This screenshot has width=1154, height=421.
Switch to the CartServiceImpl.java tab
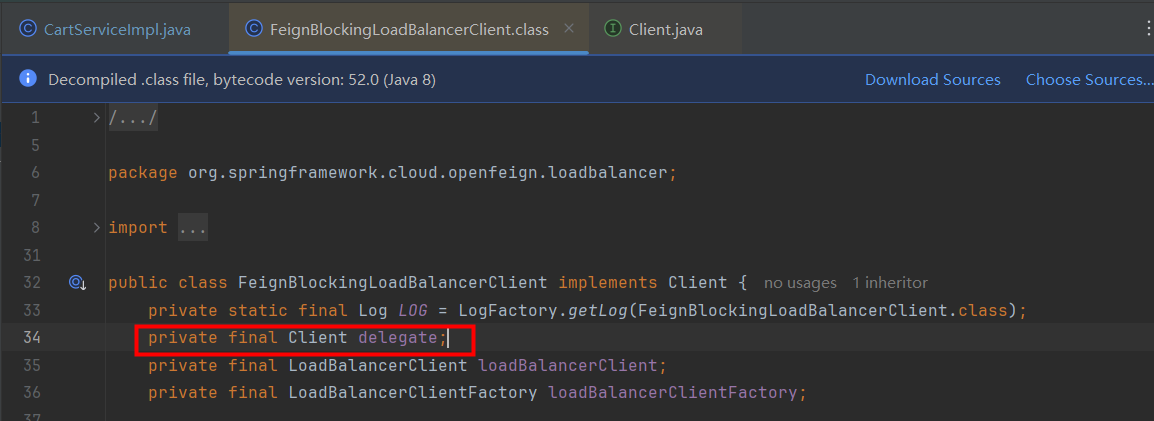[117, 29]
